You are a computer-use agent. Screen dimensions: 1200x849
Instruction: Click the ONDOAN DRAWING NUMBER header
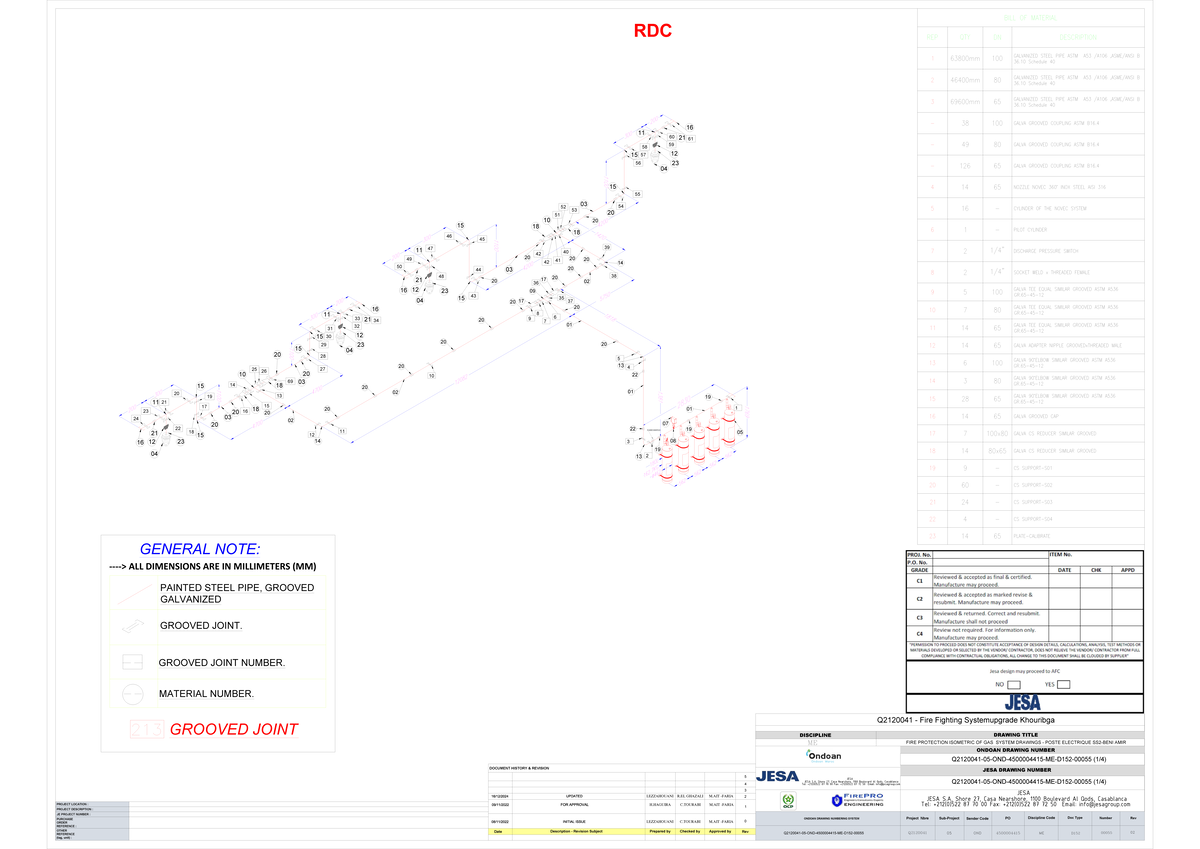point(1022,749)
